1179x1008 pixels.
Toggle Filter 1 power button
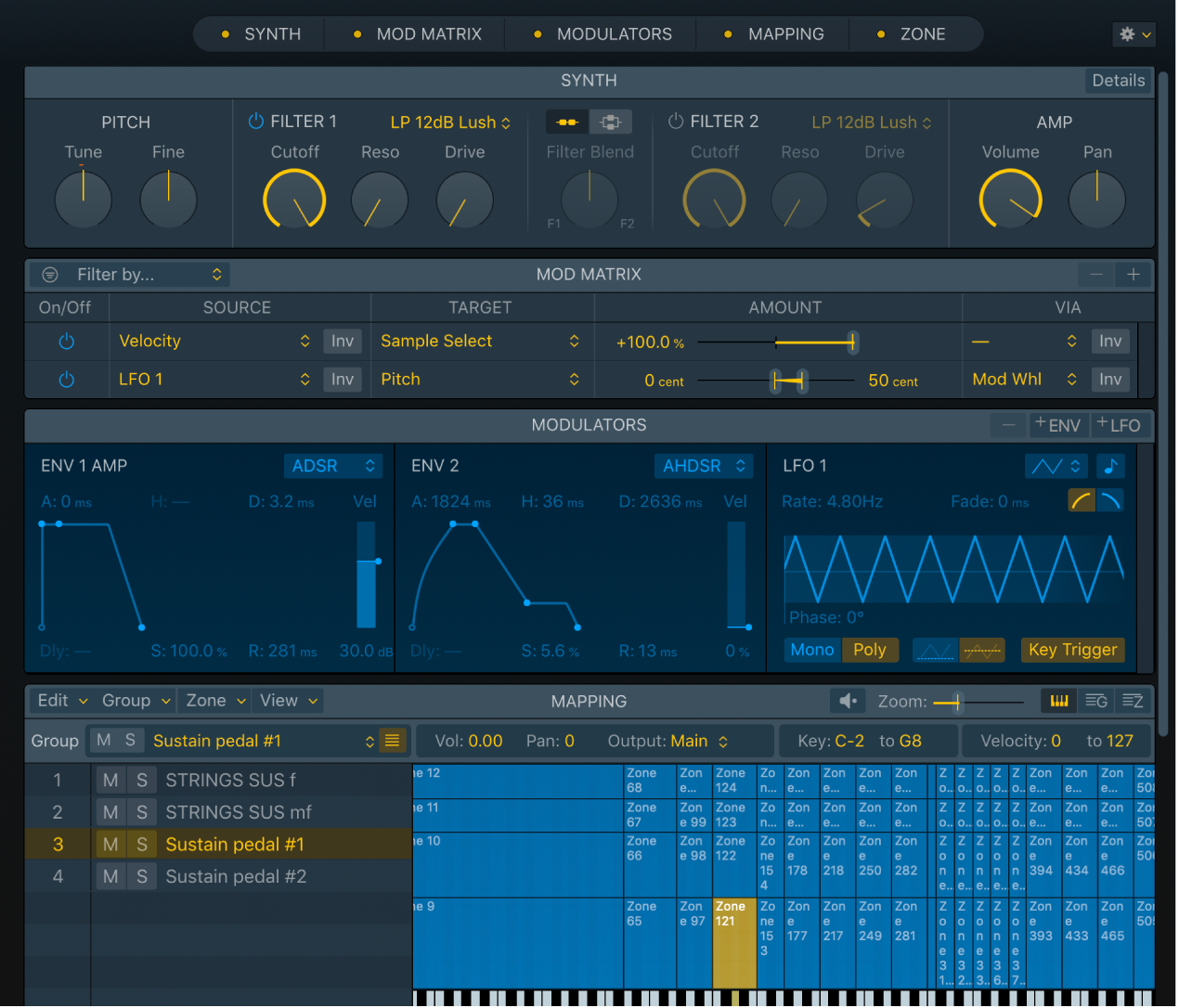254,120
